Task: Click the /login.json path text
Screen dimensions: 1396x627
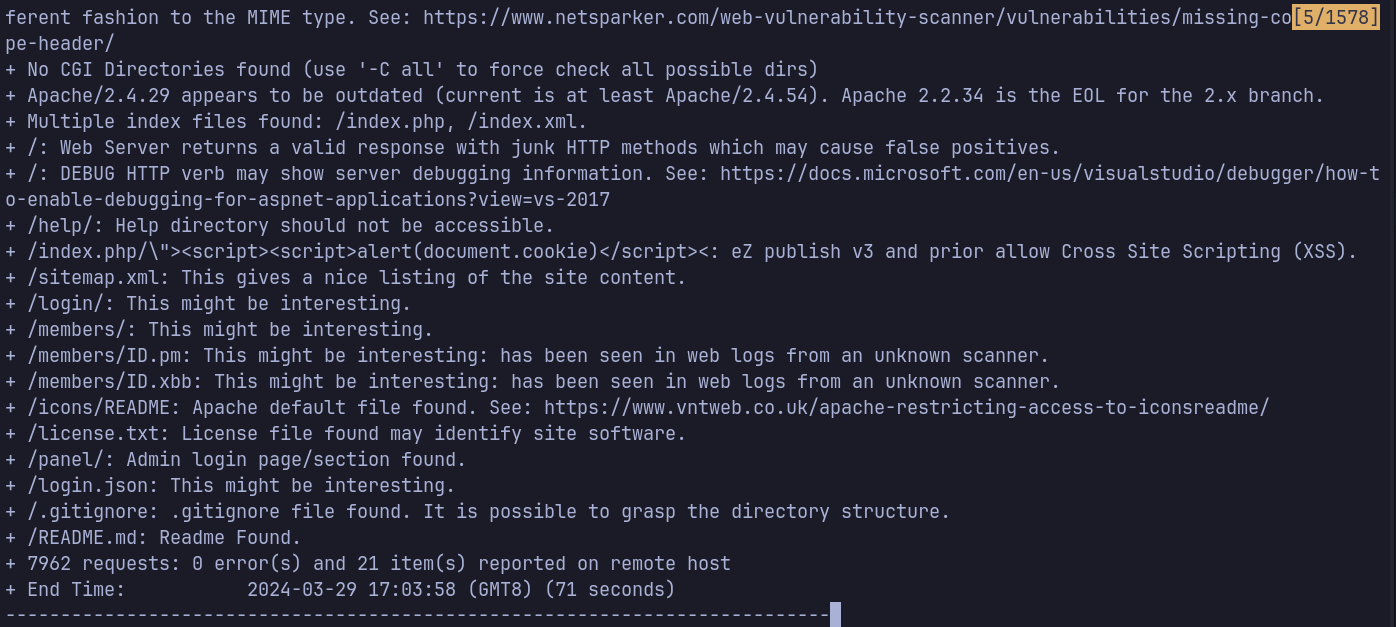Action: pos(93,486)
